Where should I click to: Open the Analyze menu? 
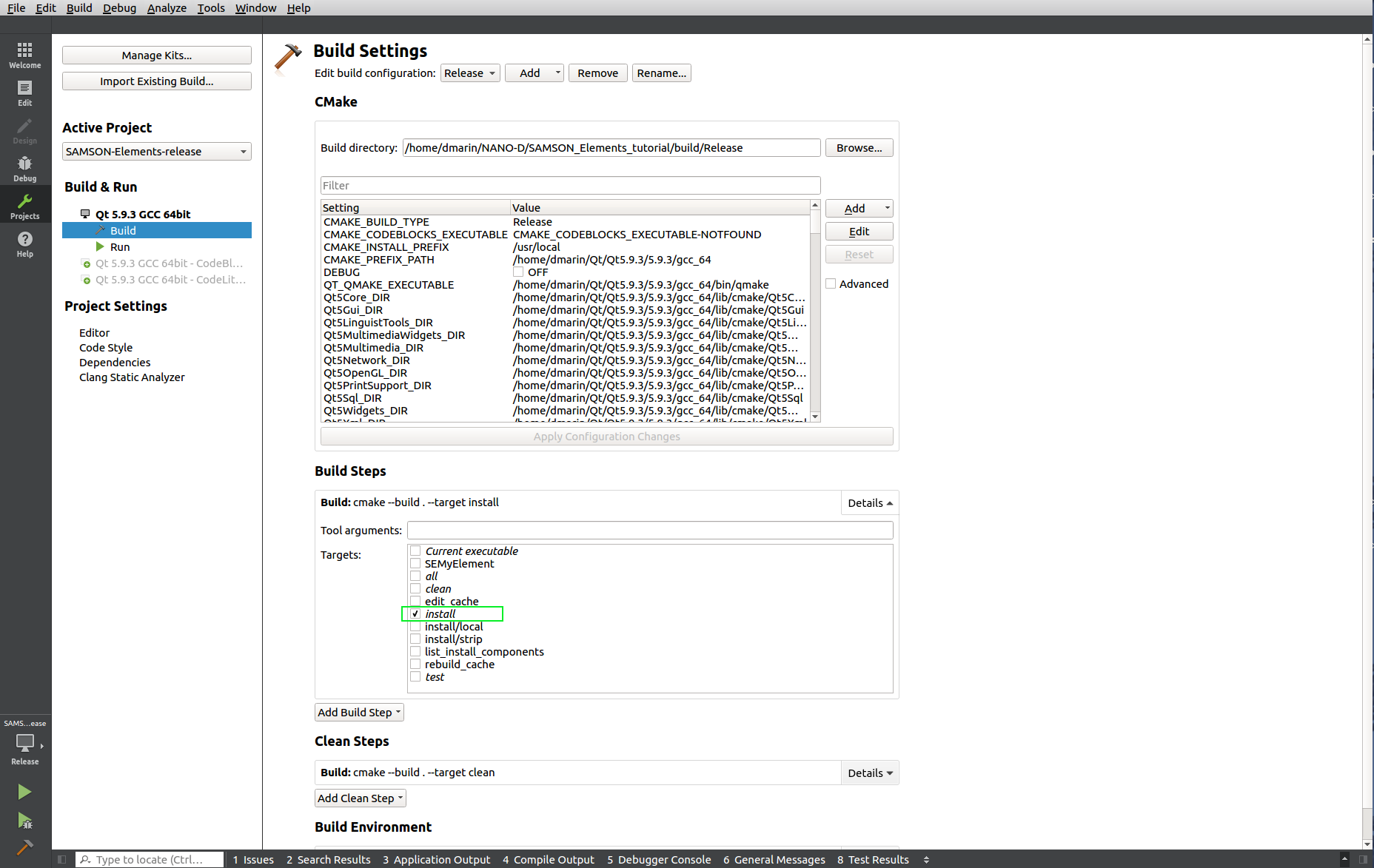(x=167, y=8)
